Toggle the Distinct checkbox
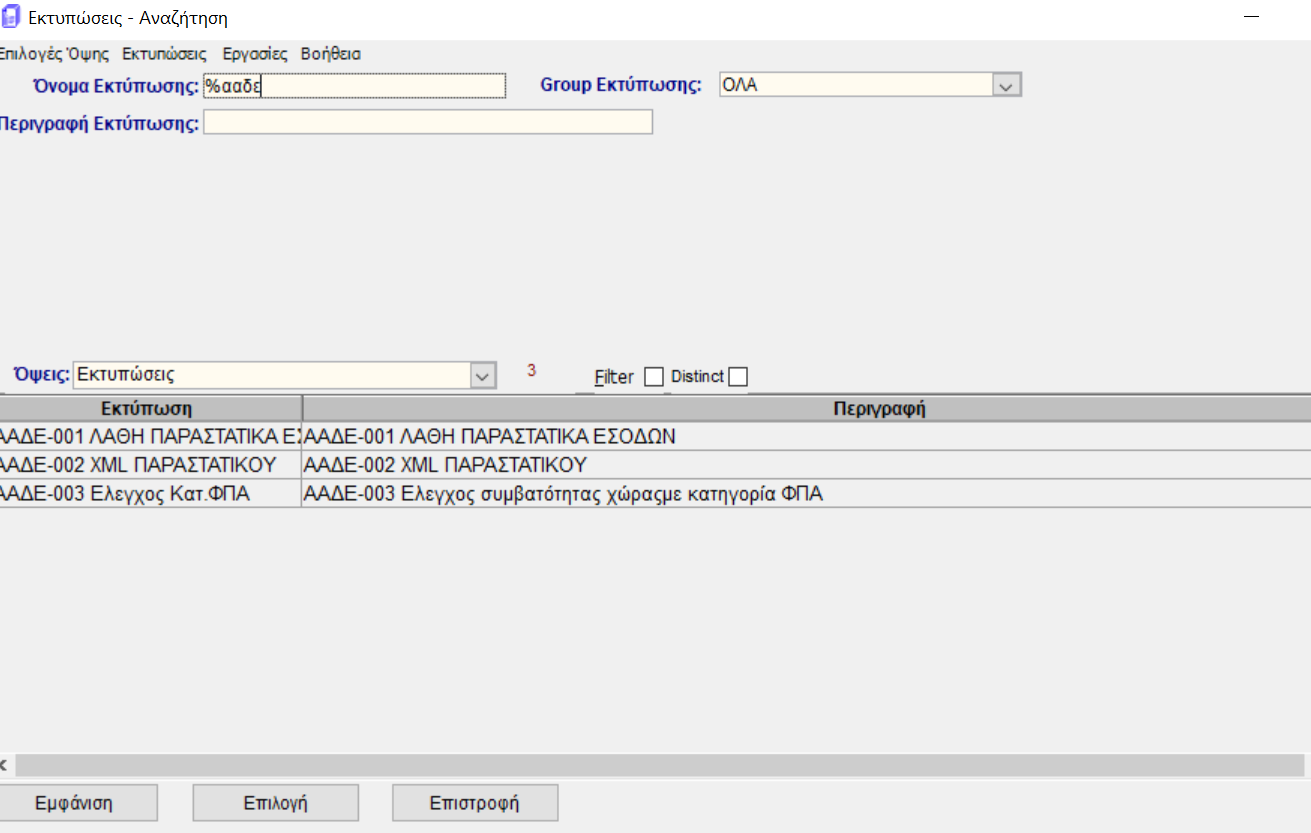Screen dimensions: 1311x833 (738, 377)
